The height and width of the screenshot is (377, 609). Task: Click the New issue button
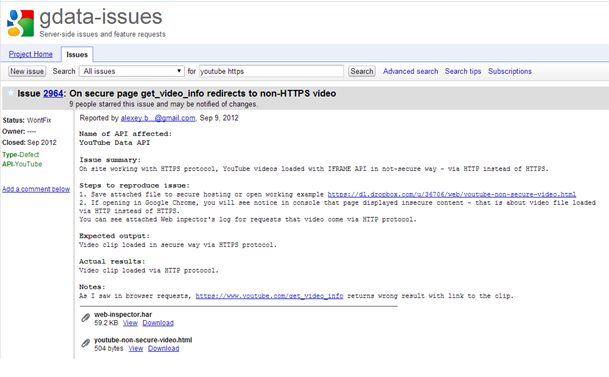[x=27, y=71]
